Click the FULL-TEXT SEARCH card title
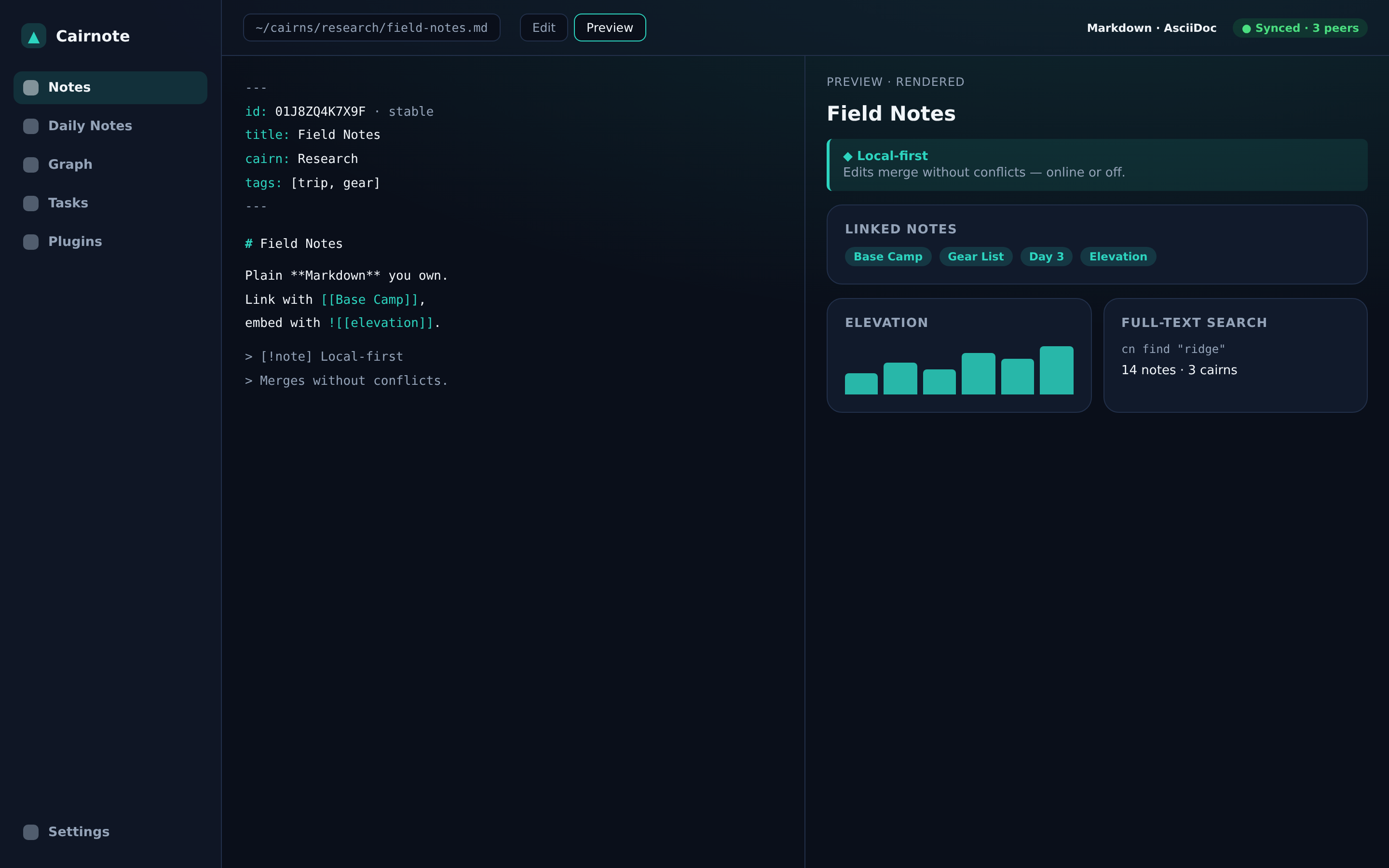 [x=1194, y=323]
